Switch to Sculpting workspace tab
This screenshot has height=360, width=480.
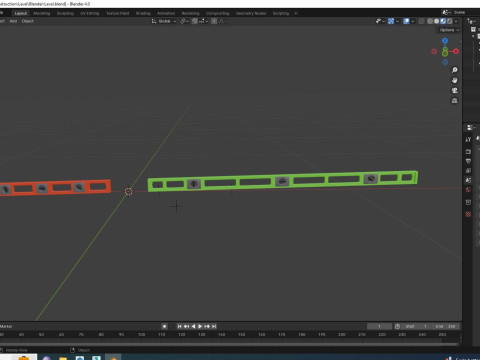(x=65, y=13)
